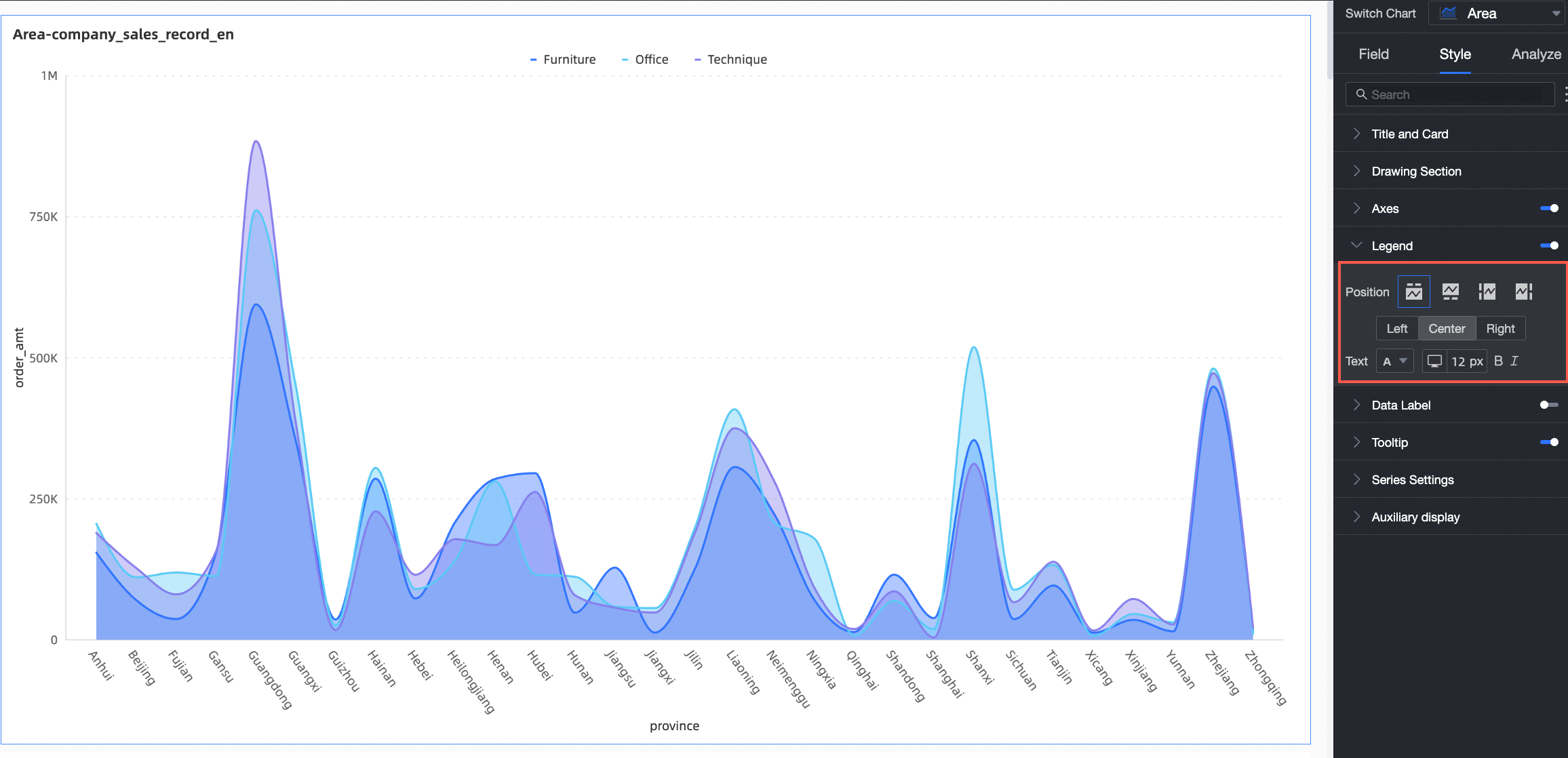Toggle the Axes switch
Screen dimensions: 1568x758
click(x=1549, y=208)
